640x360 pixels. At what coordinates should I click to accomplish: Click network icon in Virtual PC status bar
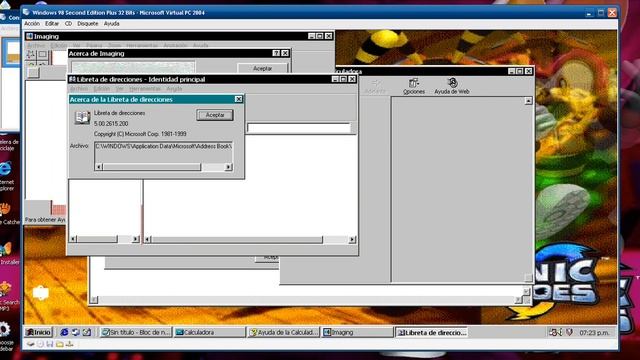(x=69, y=344)
